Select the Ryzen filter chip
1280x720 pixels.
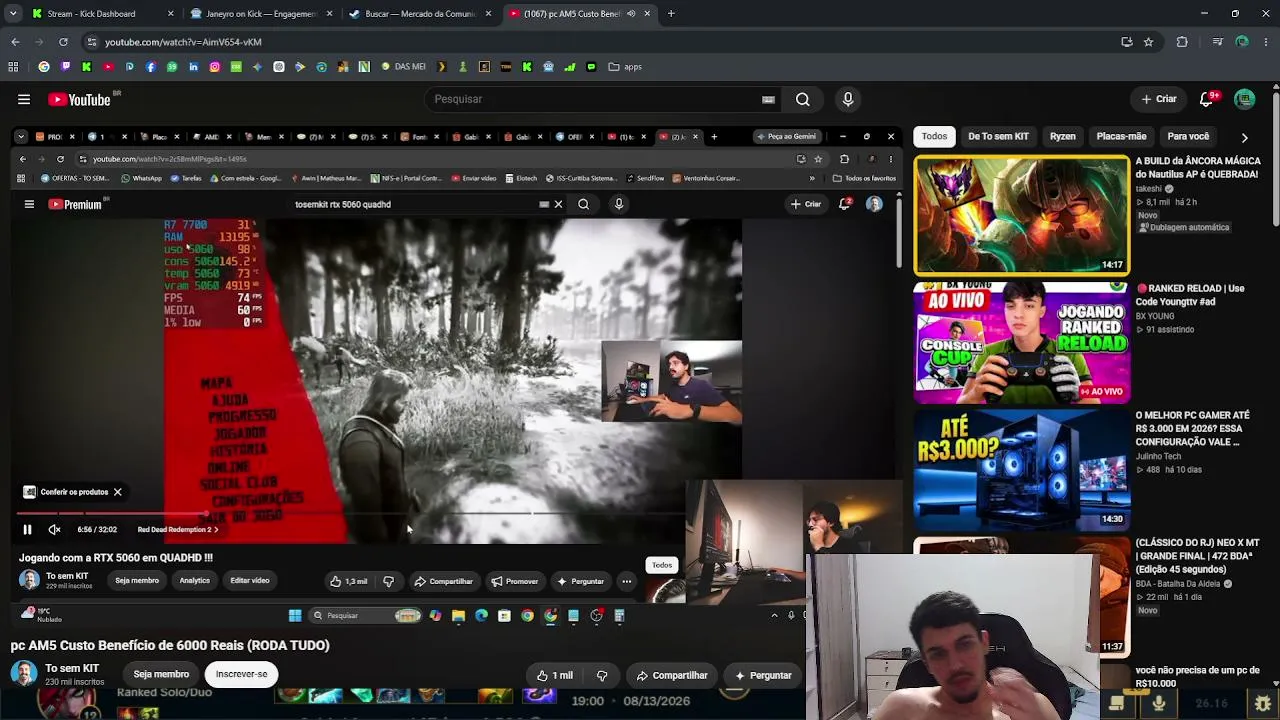click(x=1063, y=136)
